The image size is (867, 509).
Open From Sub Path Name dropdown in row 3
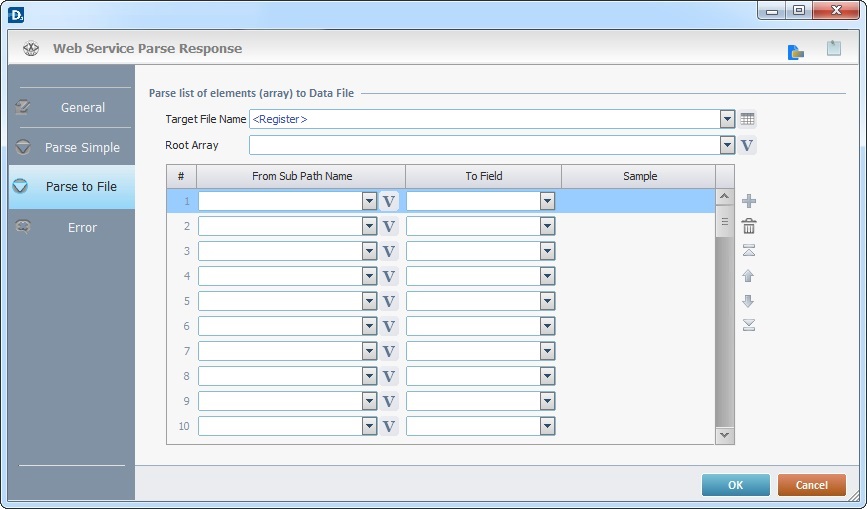point(369,251)
